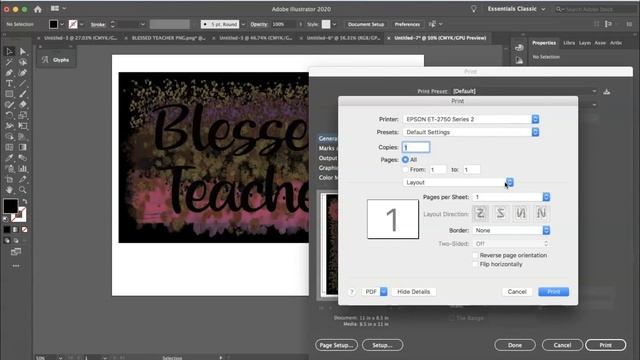Image resolution: width=640 pixels, height=360 pixels.
Task: Click Page Setup... button
Action: pyautogui.click(x=336, y=345)
